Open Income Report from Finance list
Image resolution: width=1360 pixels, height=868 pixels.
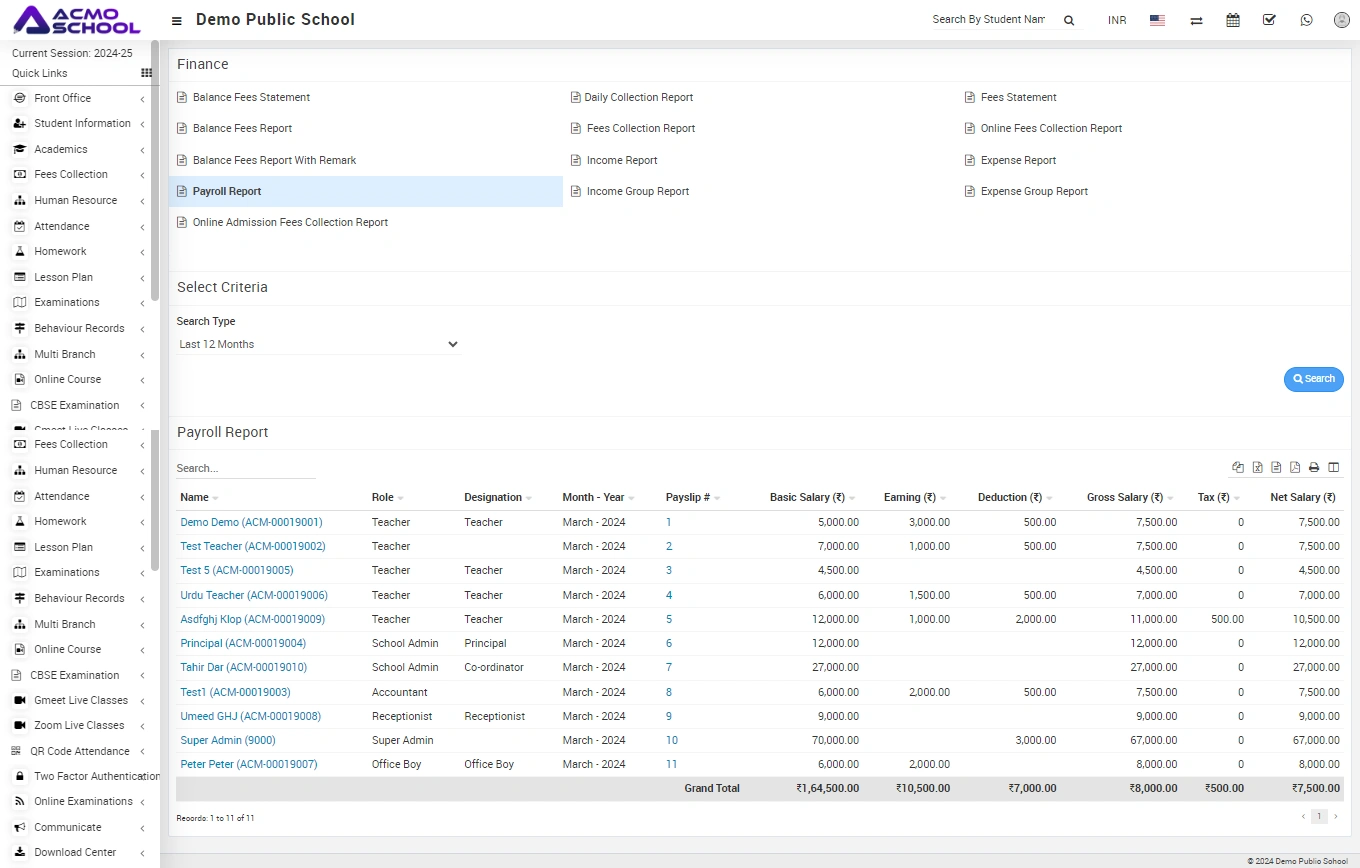[621, 160]
